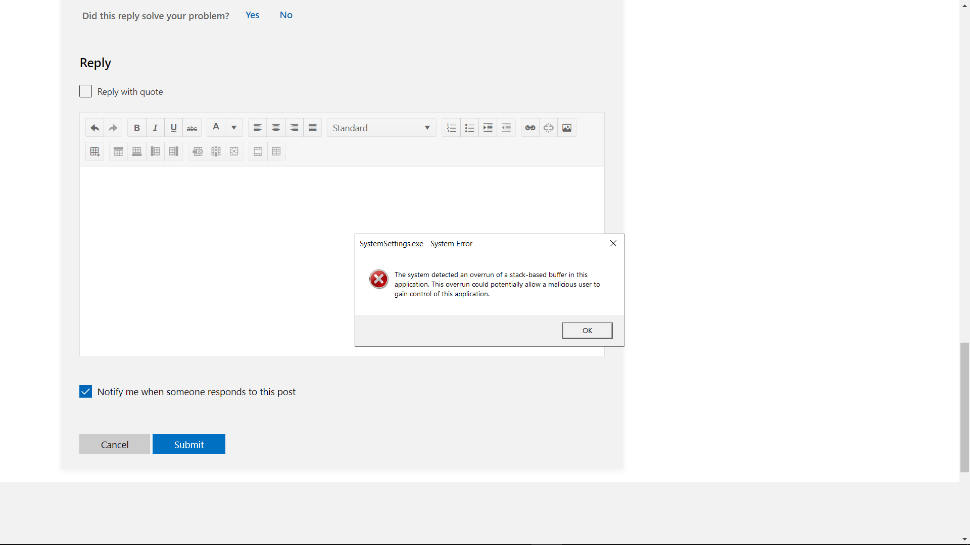
Task: Open the Standard paragraph style dropdown
Action: click(x=382, y=128)
